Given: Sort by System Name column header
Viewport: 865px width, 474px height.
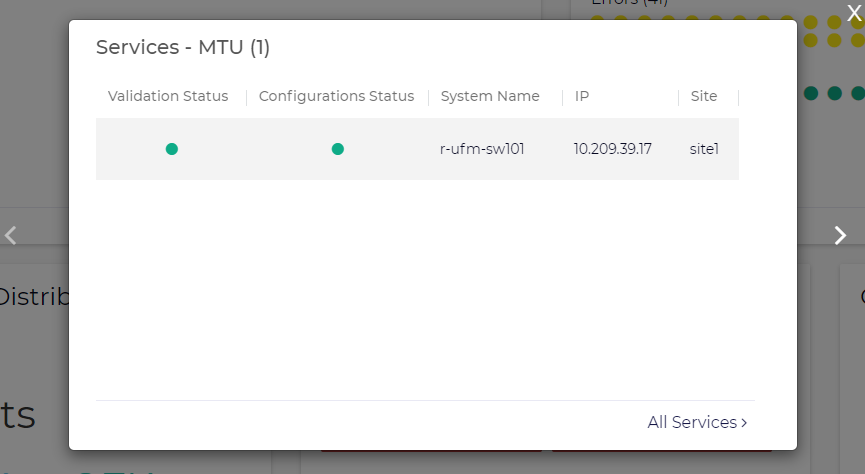Looking at the screenshot, I should coord(490,97).
